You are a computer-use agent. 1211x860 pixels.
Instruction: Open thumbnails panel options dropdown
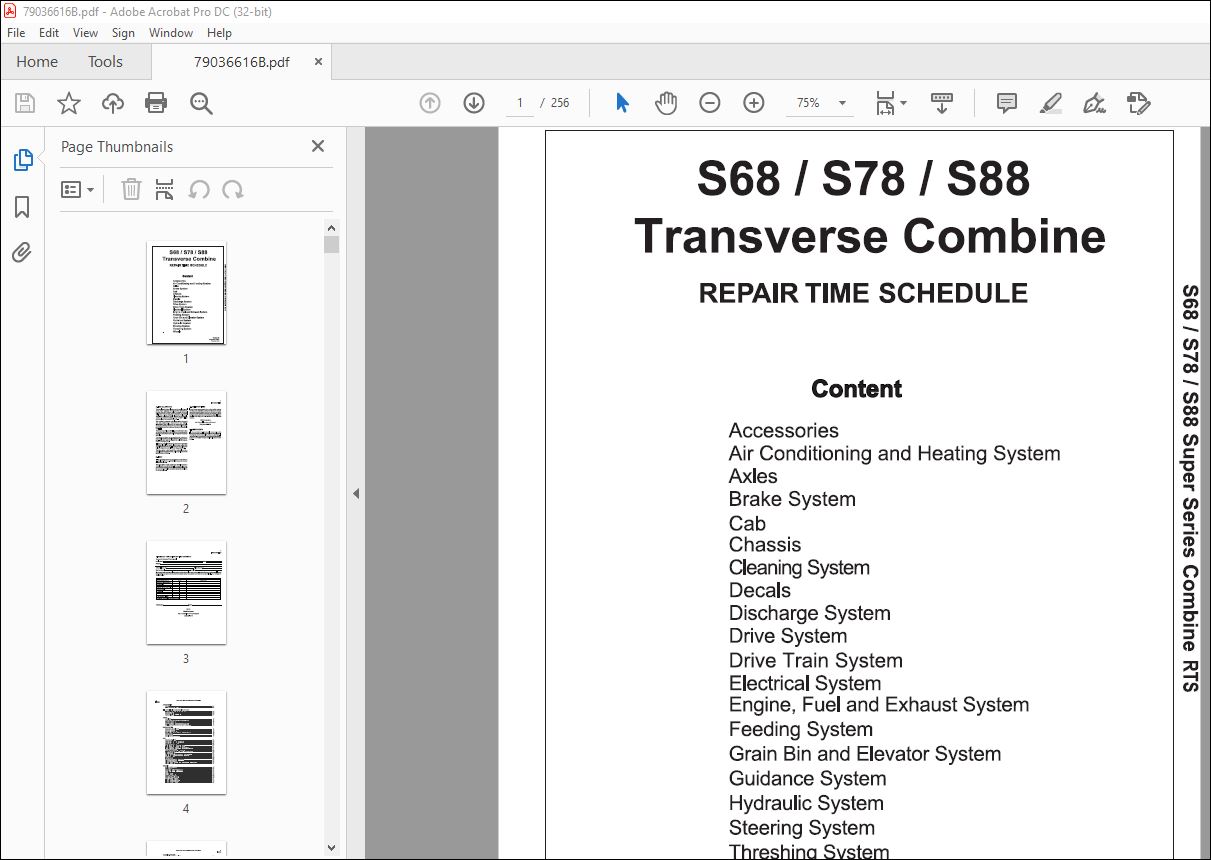coord(78,189)
